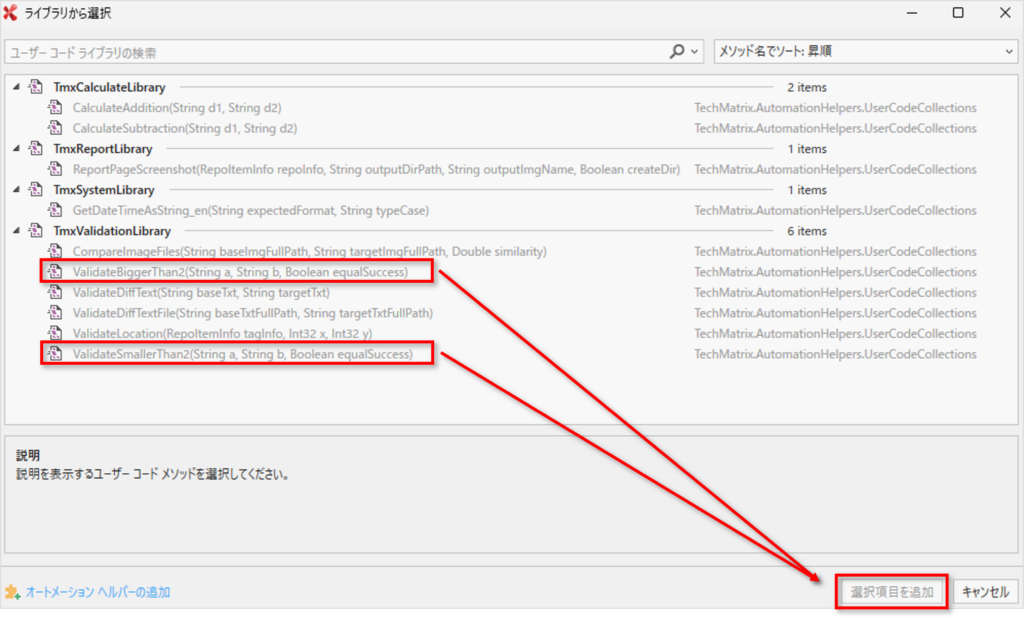Collapse the TmxReportLibrary group
Screen dimensions: 1024x618
[x=16, y=149]
